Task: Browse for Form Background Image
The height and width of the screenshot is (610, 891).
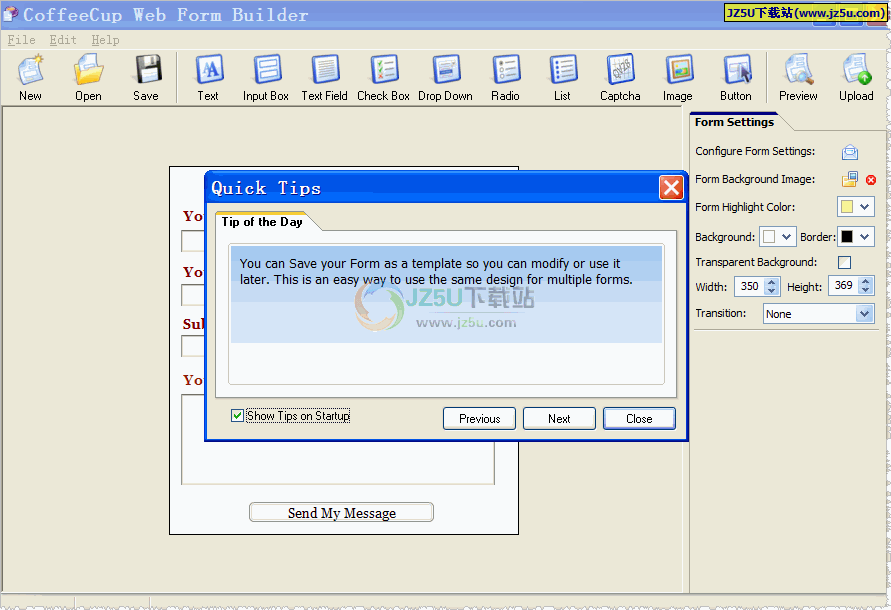Action: (x=850, y=180)
